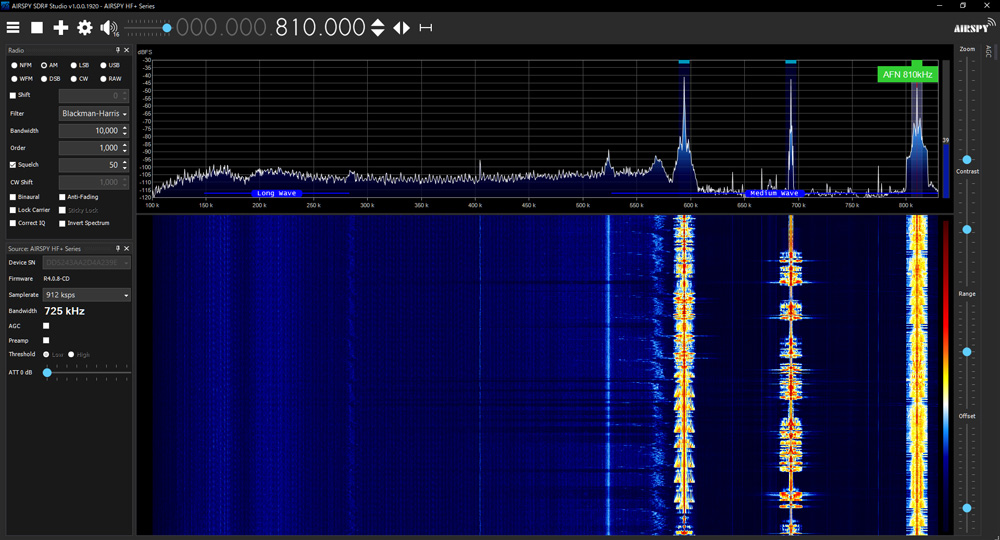Mute audio with the speaker icon
This screenshot has width=1000, height=540.
(x=108, y=27)
